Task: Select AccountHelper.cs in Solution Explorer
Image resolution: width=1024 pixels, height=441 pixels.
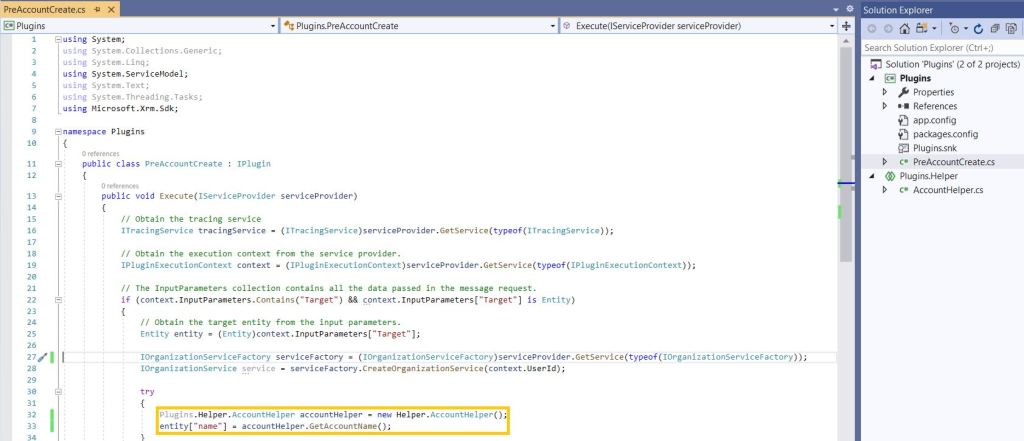Action: coord(948,190)
